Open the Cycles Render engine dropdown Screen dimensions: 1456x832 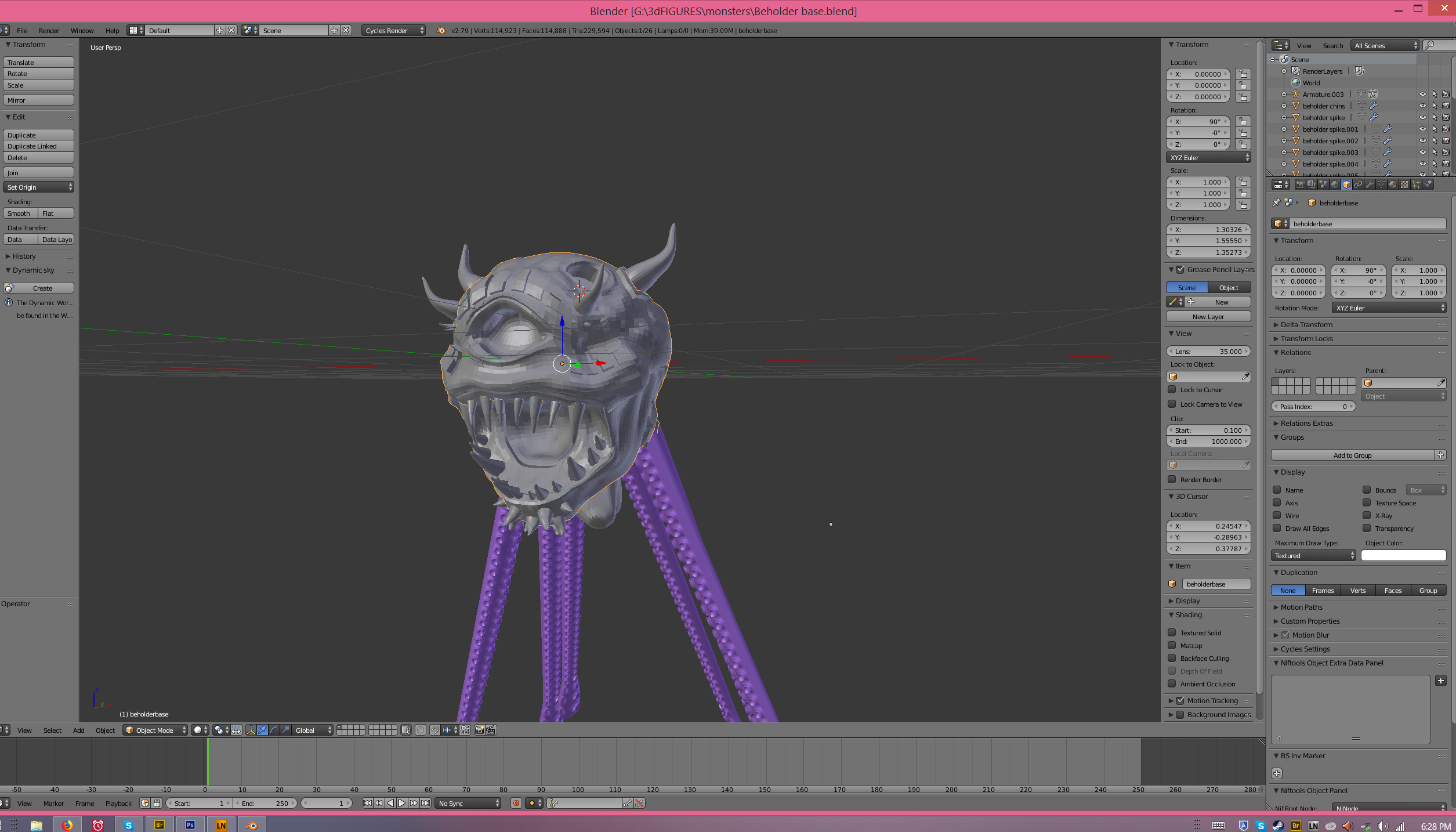click(x=394, y=30)
